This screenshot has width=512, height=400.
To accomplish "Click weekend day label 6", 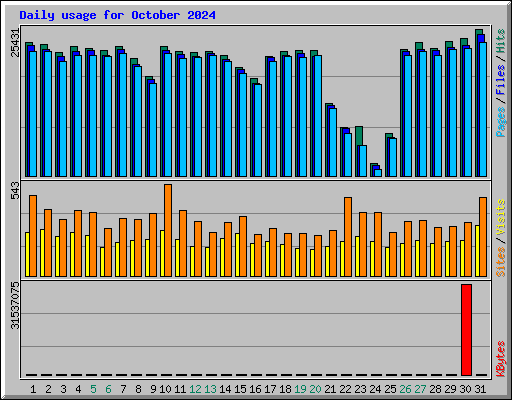I will (108, 389).
